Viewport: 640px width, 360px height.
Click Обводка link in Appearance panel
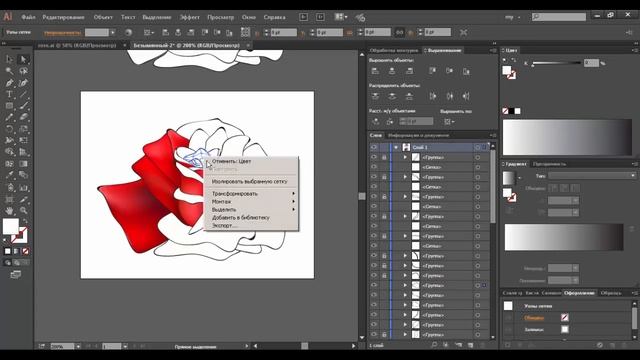pyautogui.click(x=534, y=318)
